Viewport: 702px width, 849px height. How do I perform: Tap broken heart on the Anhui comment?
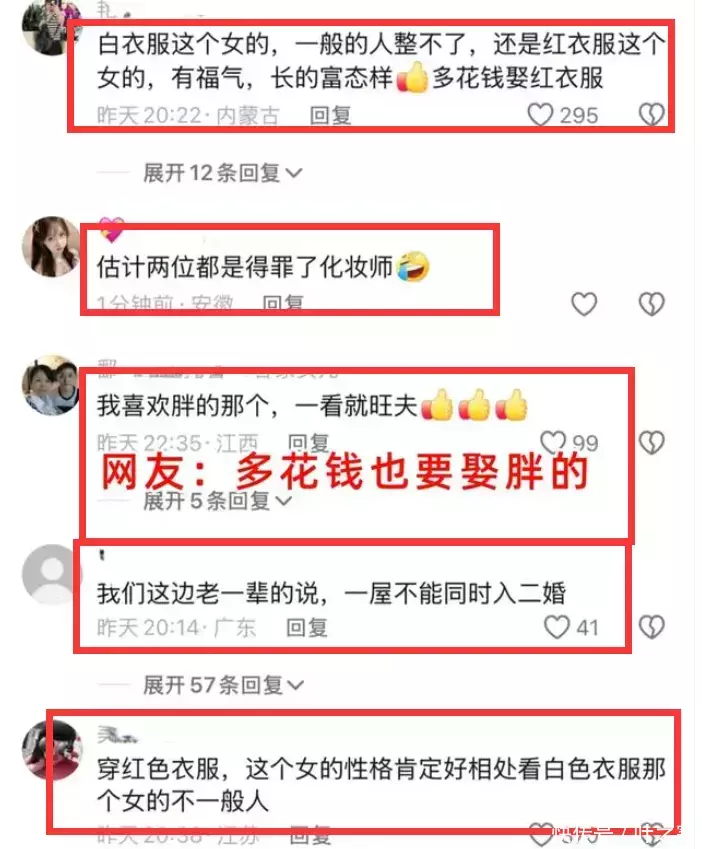point(651,304)
